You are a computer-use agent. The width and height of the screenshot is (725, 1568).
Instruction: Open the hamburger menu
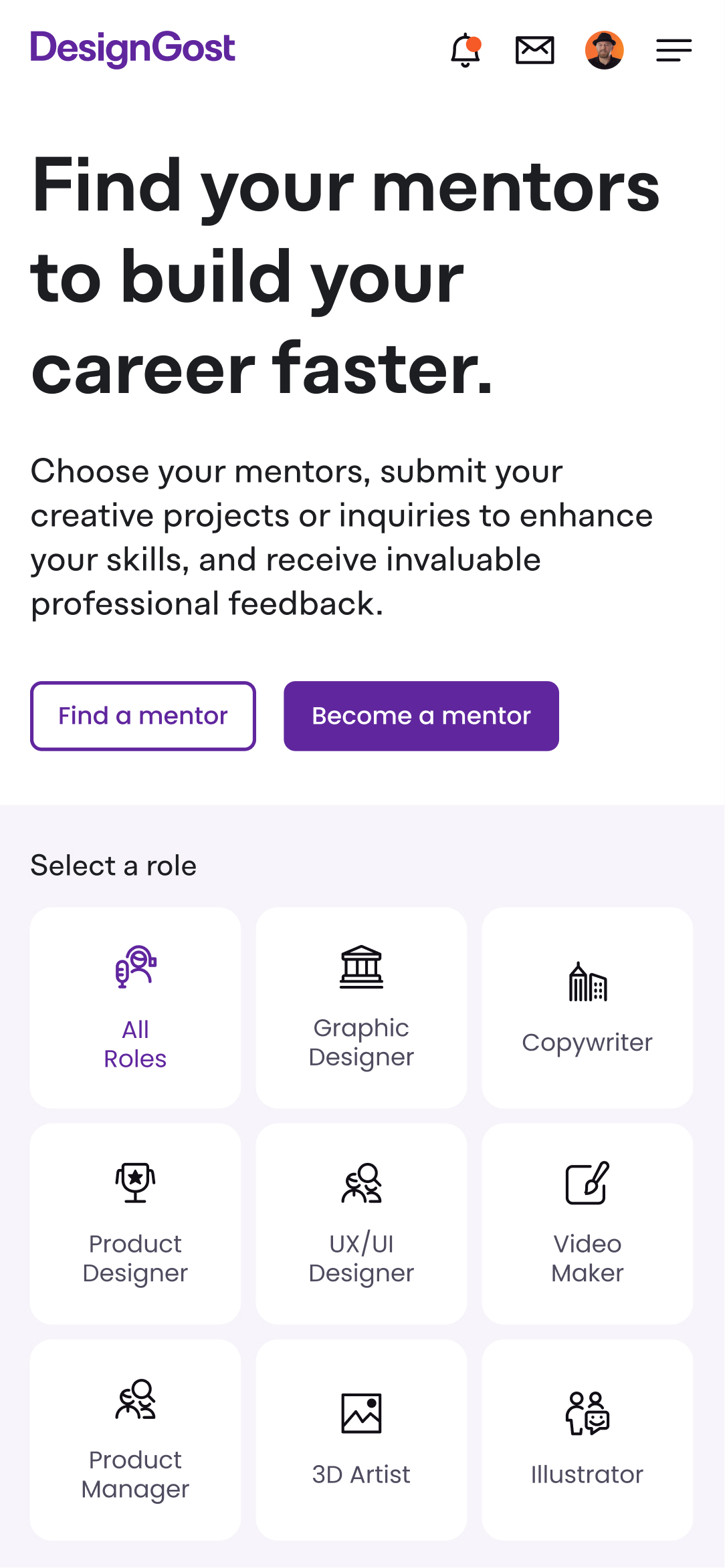click(x=674, y=50)
